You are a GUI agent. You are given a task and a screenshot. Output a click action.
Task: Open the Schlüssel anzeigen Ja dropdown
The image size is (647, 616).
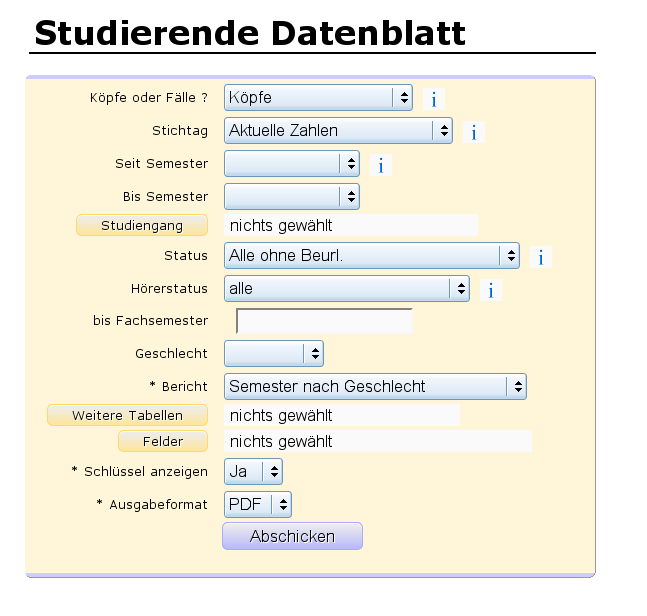pos(253,471)
